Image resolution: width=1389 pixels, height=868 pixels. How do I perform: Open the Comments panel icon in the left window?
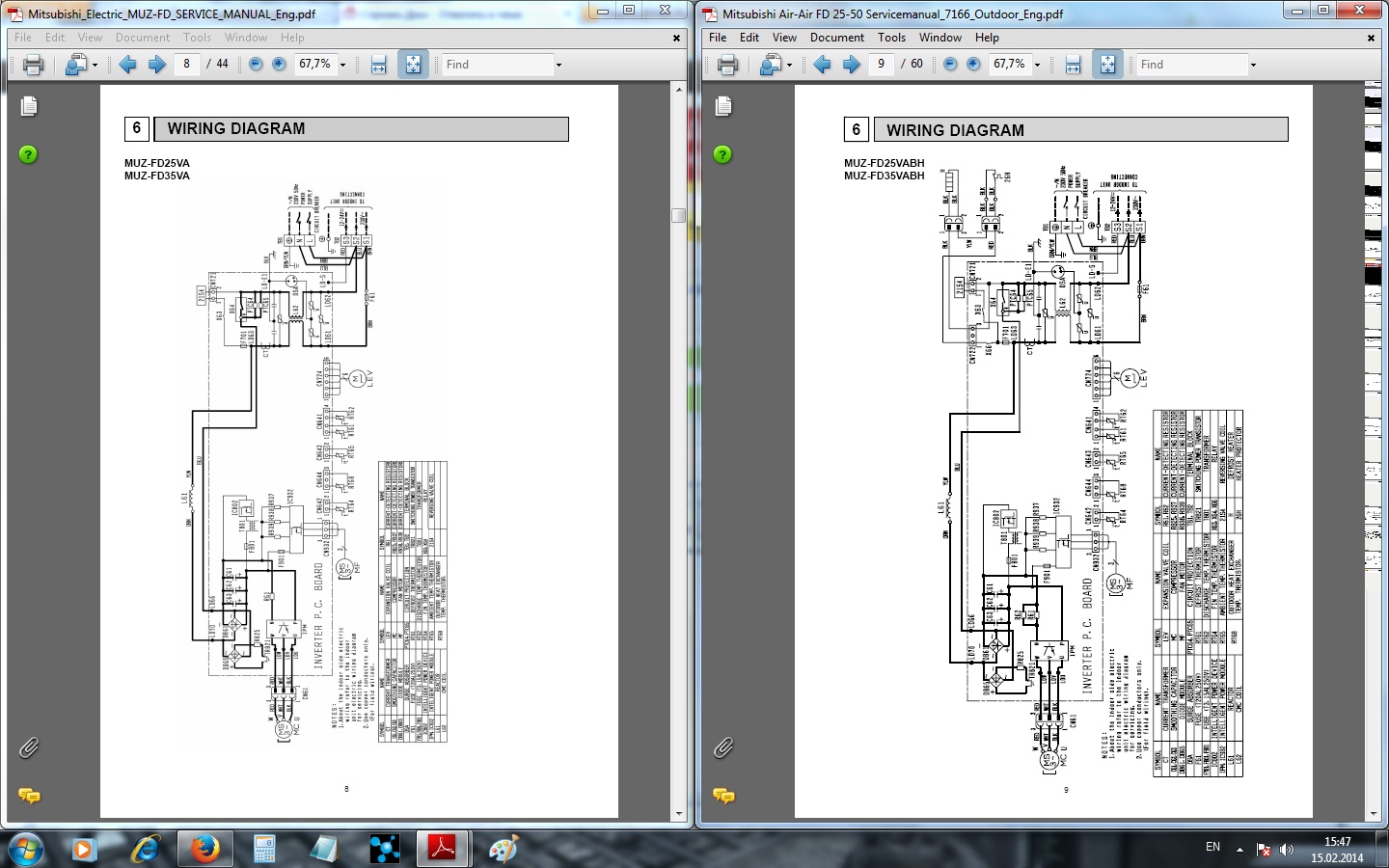pos(29,796)
